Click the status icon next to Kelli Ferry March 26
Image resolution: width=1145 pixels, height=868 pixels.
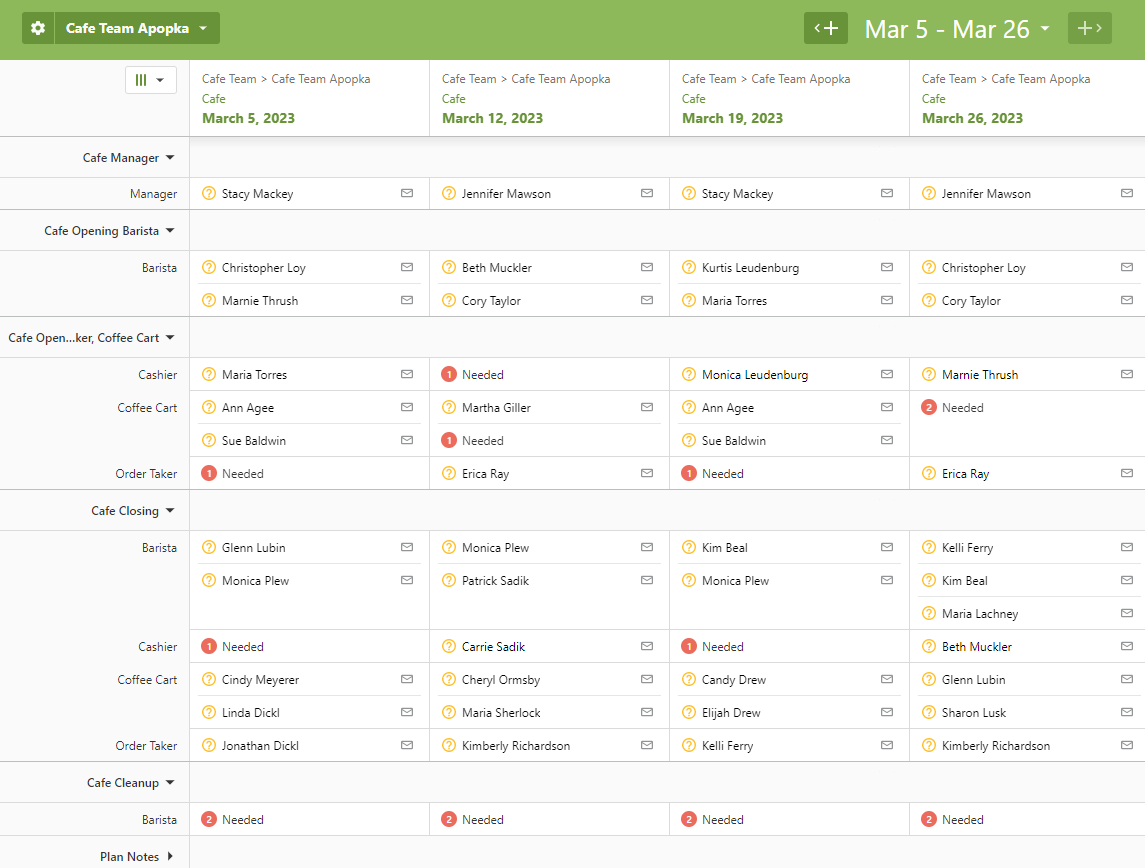pos(929,548)
